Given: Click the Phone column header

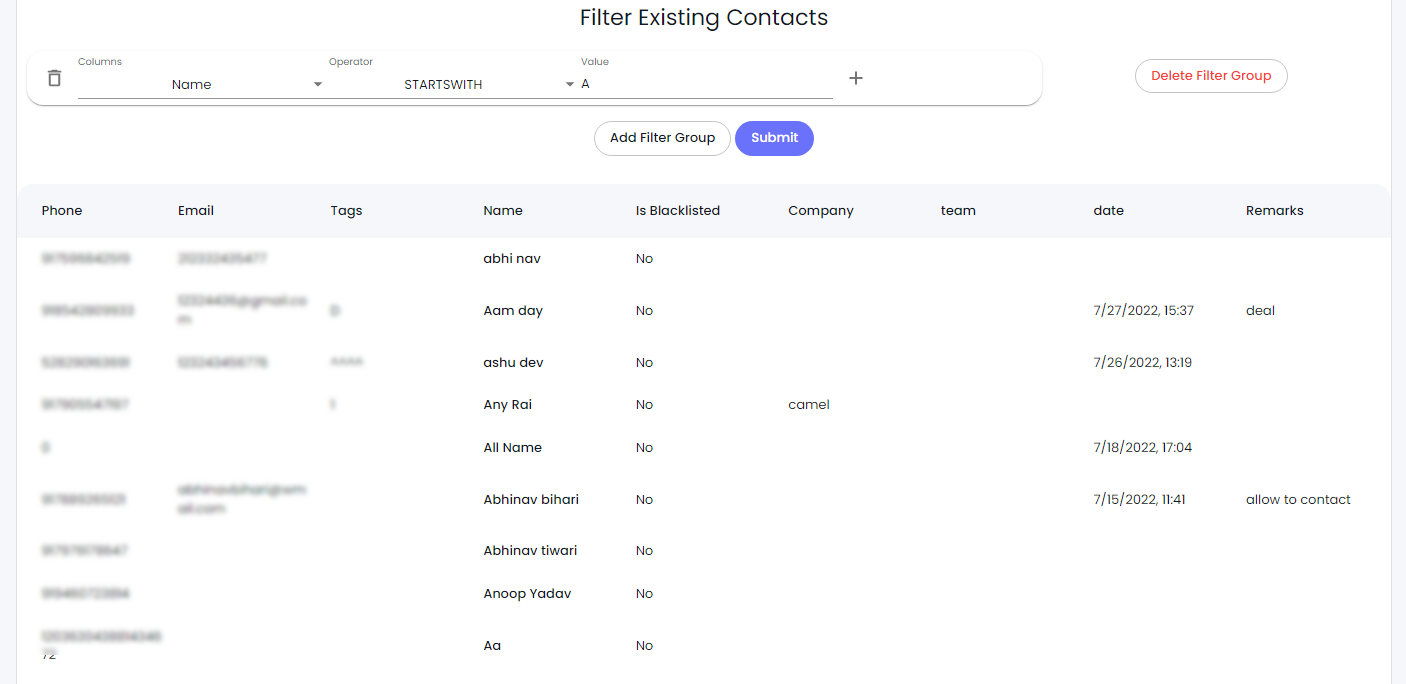Looking at the screenshot, I should click(62, 211).
